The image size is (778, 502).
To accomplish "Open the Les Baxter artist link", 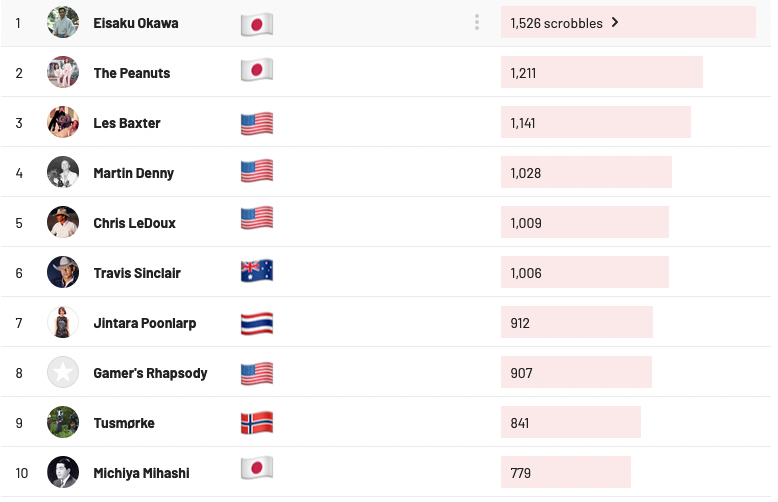I will [x=127, y=123].
